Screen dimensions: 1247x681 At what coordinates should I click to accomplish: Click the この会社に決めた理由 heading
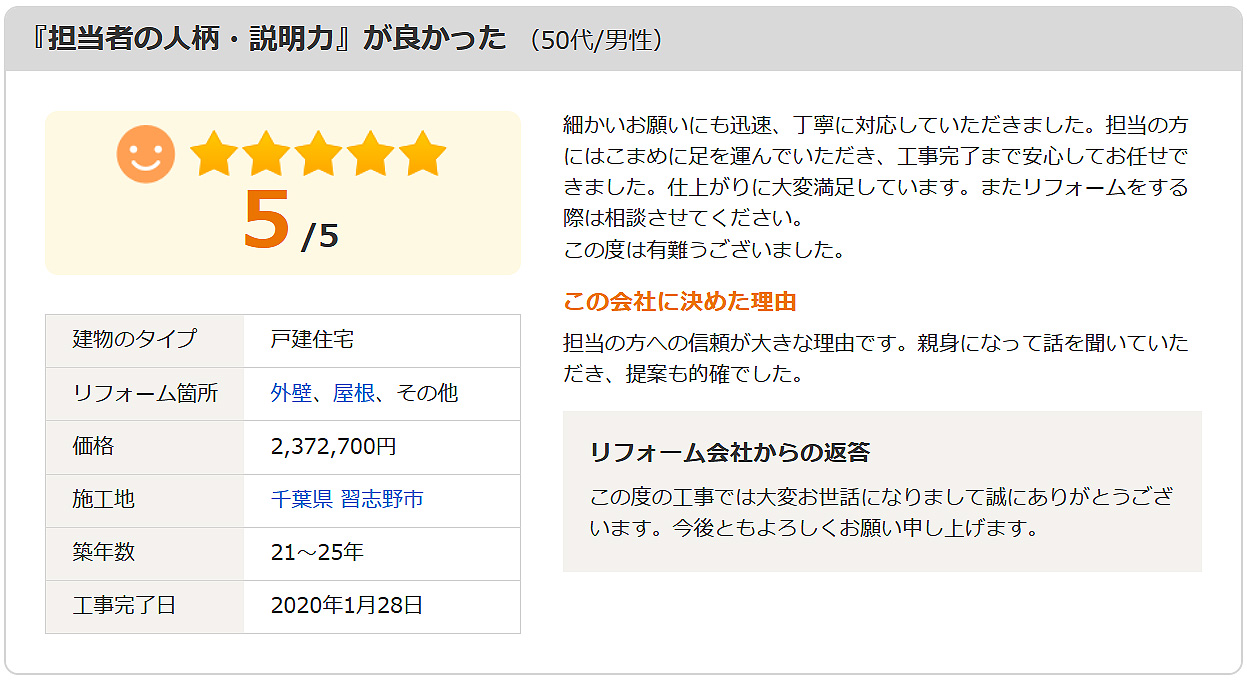(680, 301)
